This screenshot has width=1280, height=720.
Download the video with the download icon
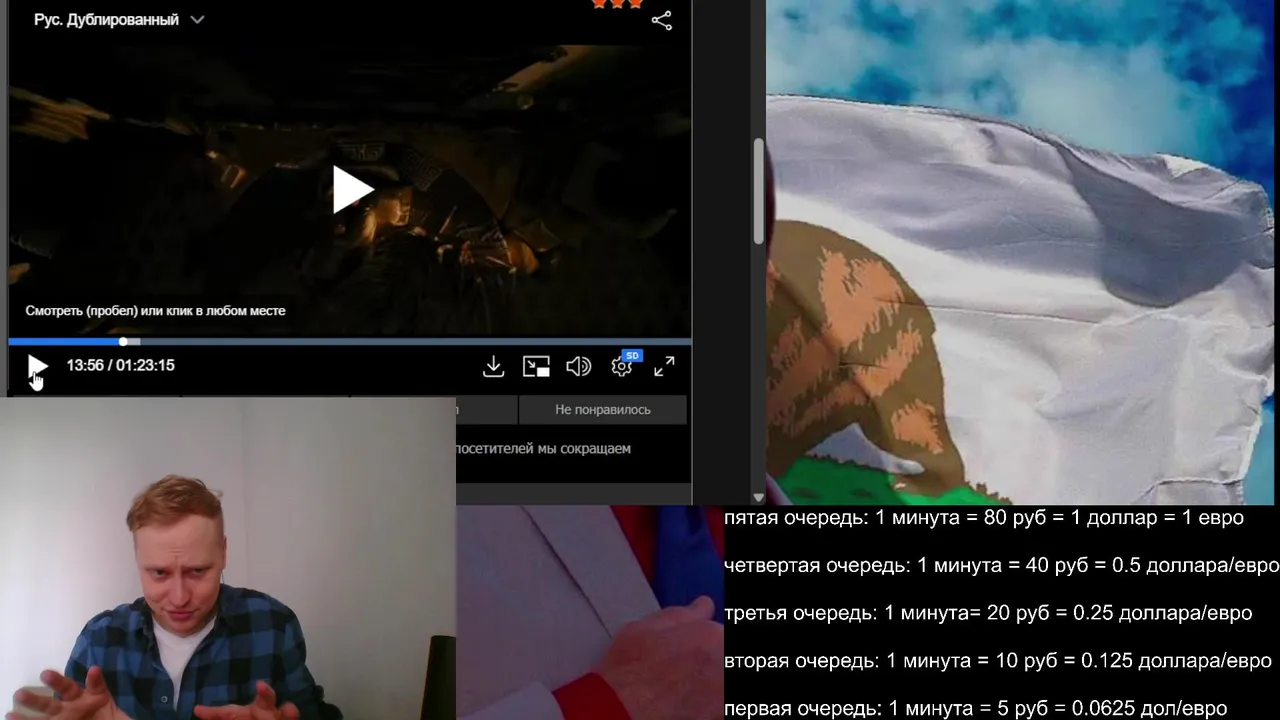493,367
